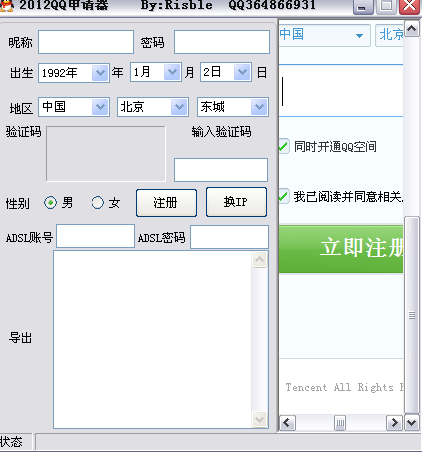This screenshot has height=452, width=422.
Task: Toggle the 我已阅读并同意相关 checkbox
Action: [x=283, y=196]
